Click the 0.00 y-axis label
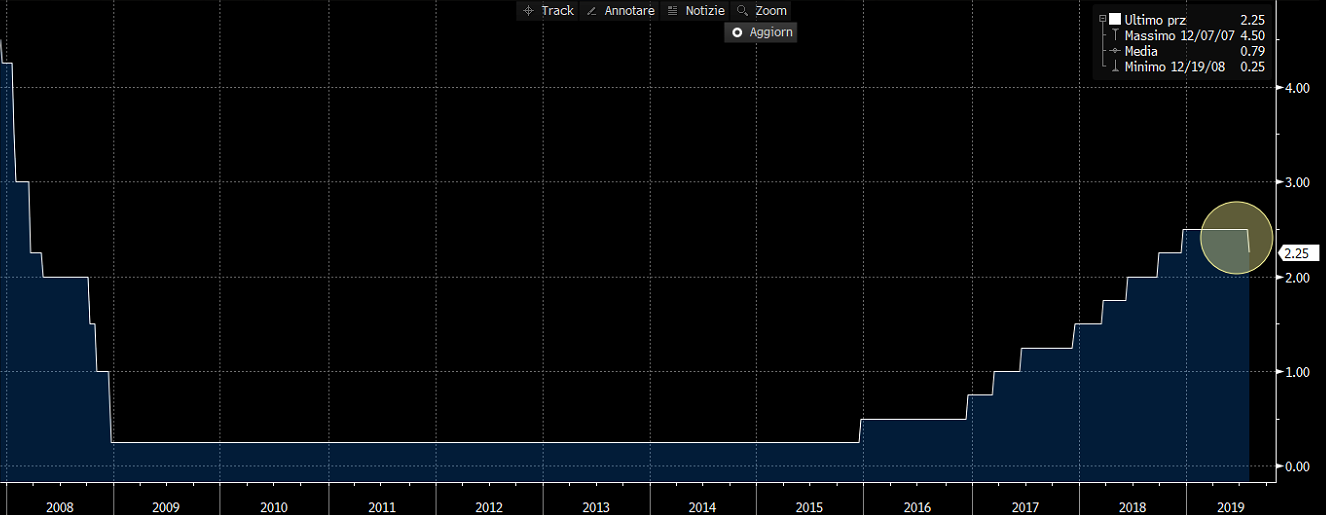Image resolution: width=1326 pixels, height=515 pixels. point(1297,466)
